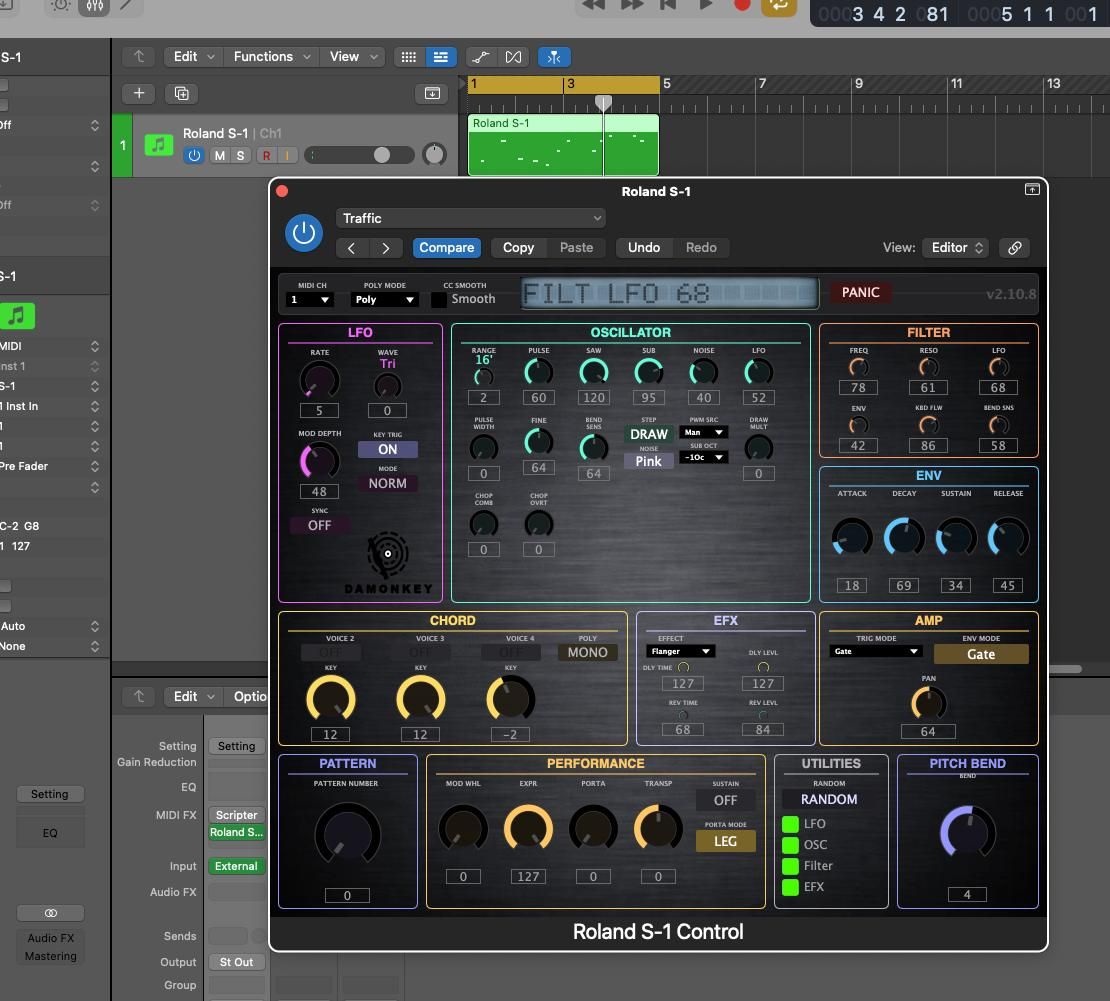Viewport: 1110px width, 1001px height.
Task: Toggle random OSC green checkbox
Action: pos(790,845)
